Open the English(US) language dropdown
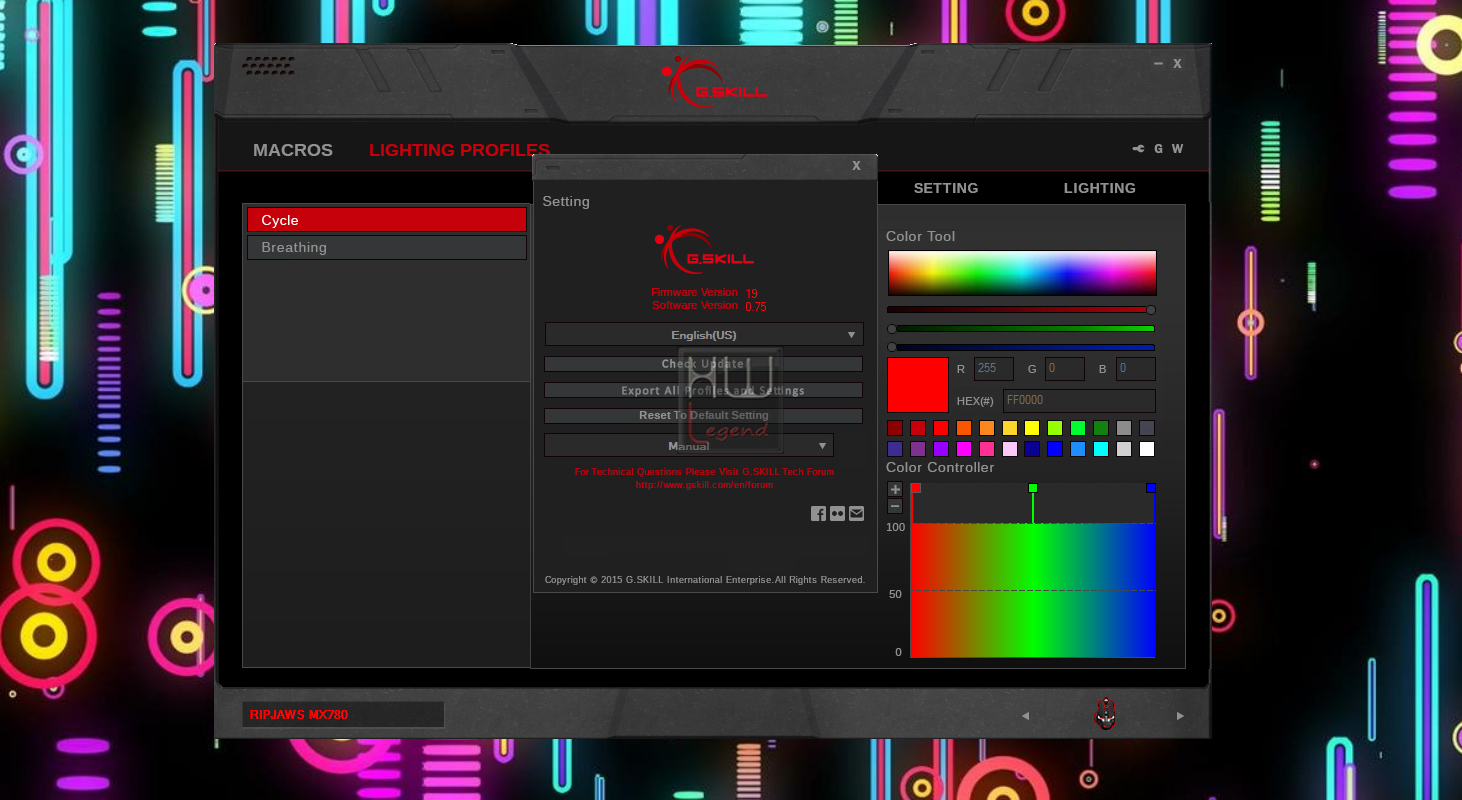 point(704,335)
